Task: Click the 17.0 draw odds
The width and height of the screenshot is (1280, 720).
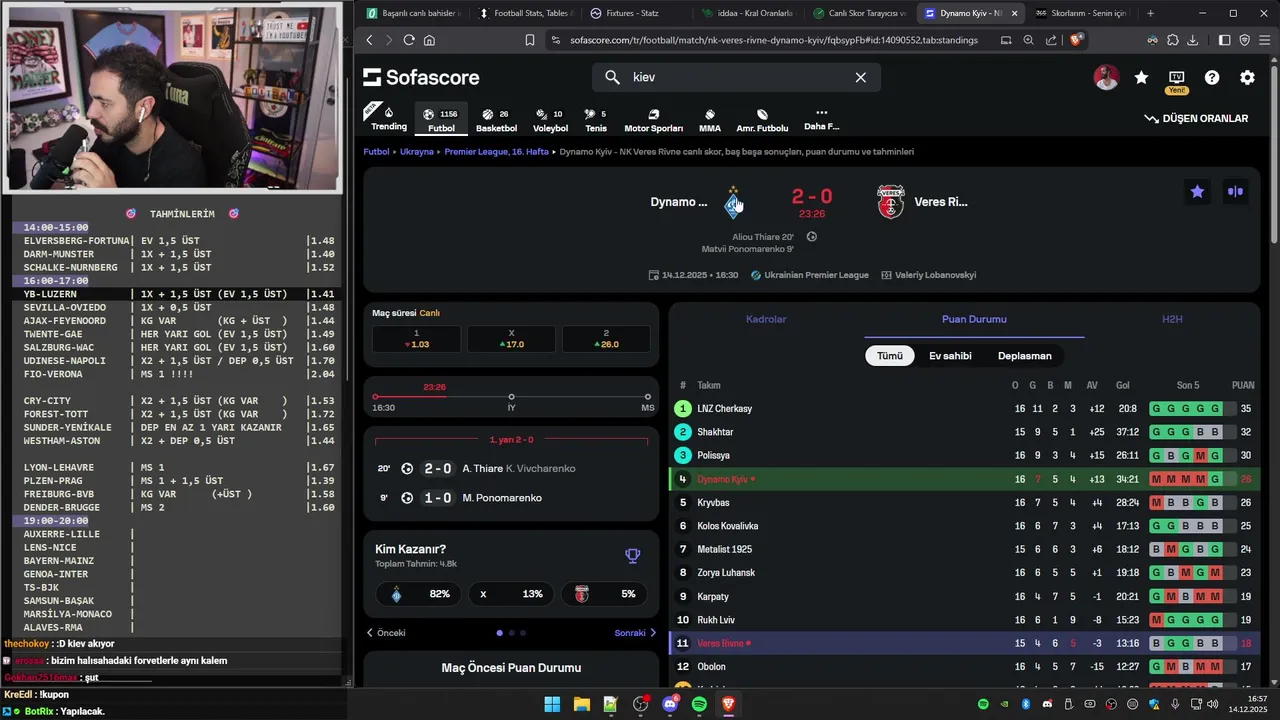Action: pos(511,339)
